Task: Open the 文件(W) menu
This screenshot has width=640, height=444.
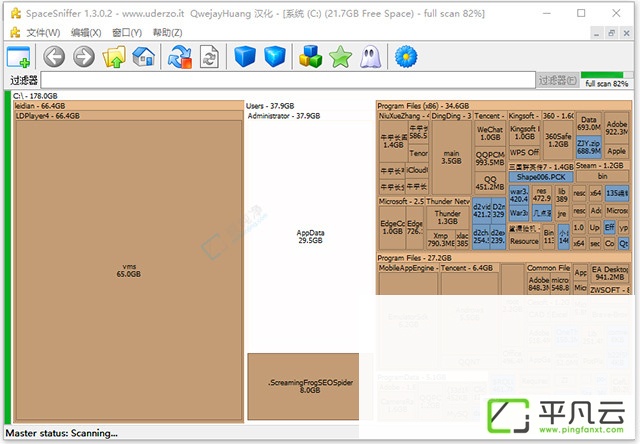Action: (43, 33)
